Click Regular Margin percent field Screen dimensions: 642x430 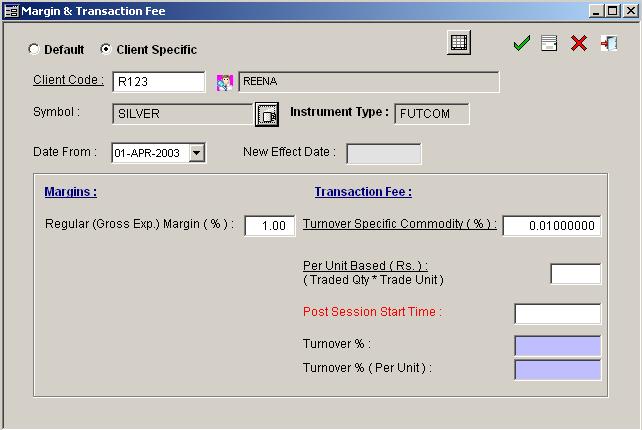coord(270,226)
